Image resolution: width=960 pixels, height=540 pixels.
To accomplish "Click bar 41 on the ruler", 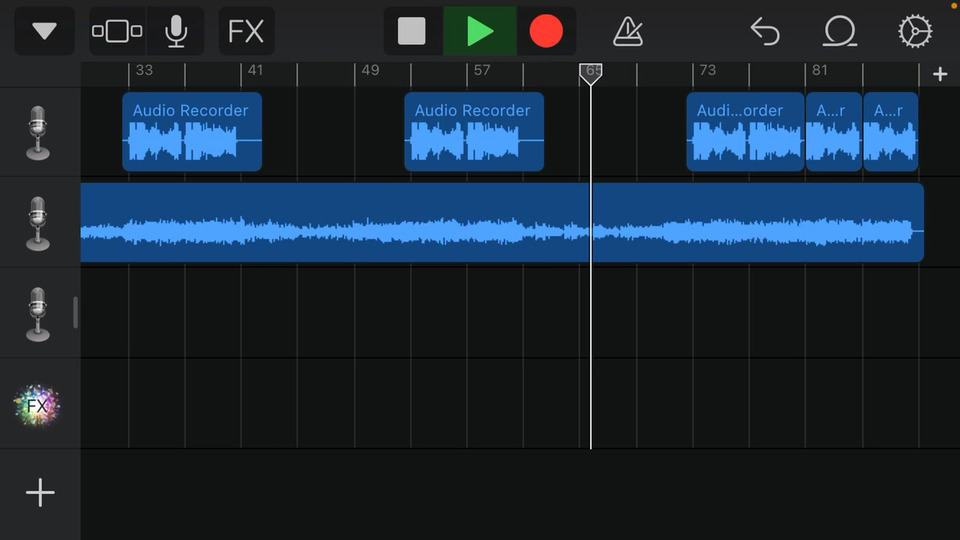I will (x=255, y=70).
